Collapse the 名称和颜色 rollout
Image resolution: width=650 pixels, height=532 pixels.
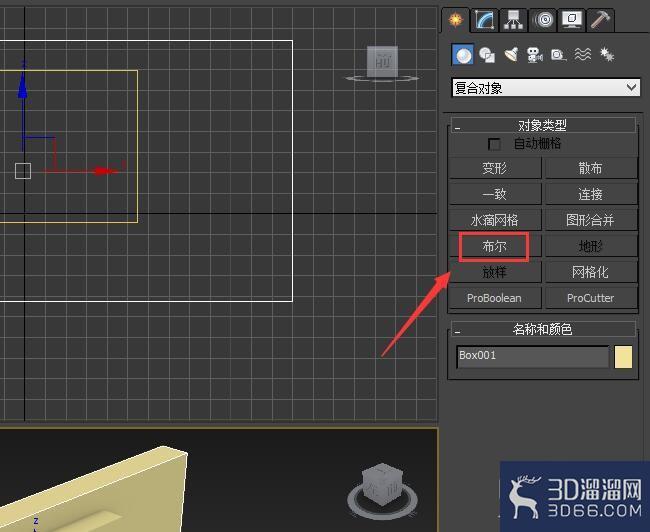tap(543, 329)
